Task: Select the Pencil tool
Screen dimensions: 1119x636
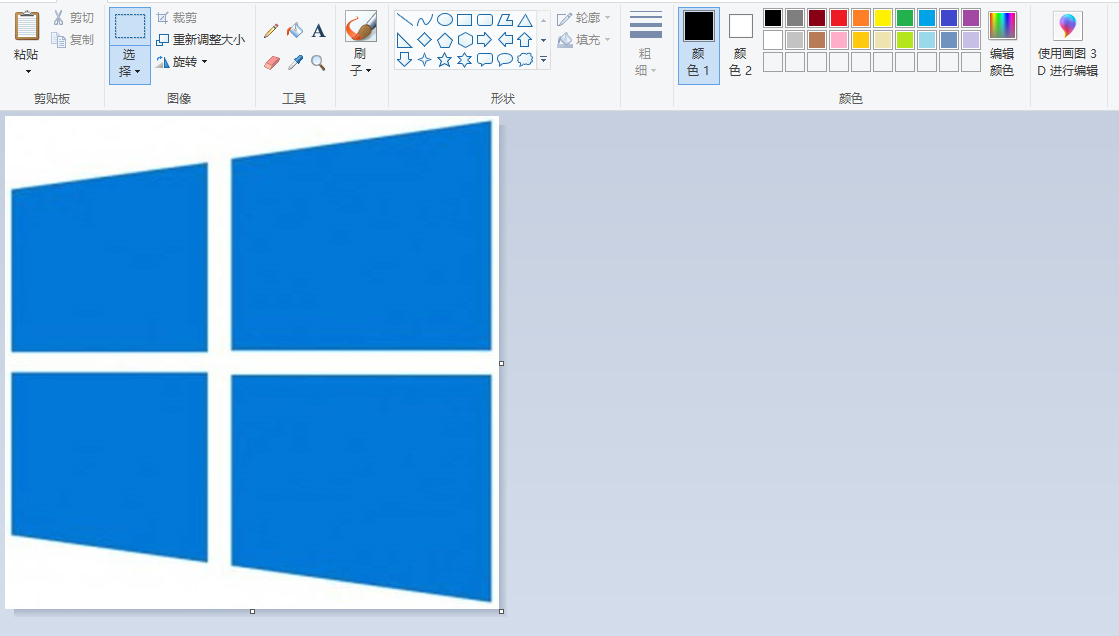Action: (271, 31)
